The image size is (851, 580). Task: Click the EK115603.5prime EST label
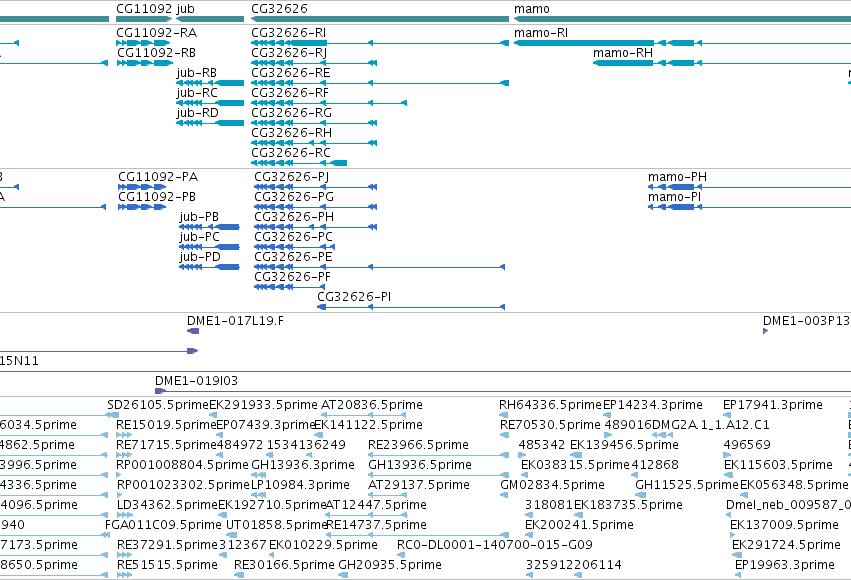(778, 465)
